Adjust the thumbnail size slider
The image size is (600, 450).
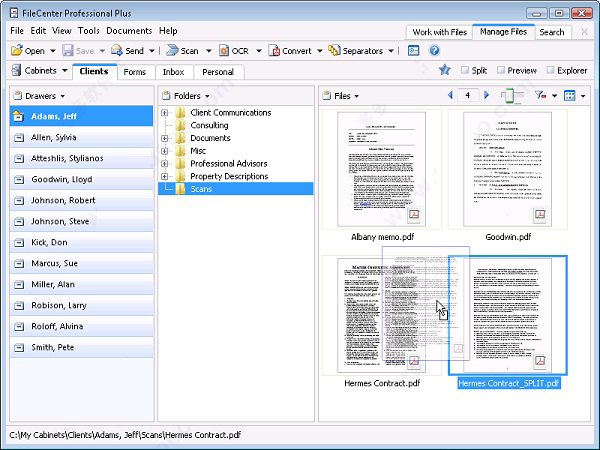(x=512, y=96)
